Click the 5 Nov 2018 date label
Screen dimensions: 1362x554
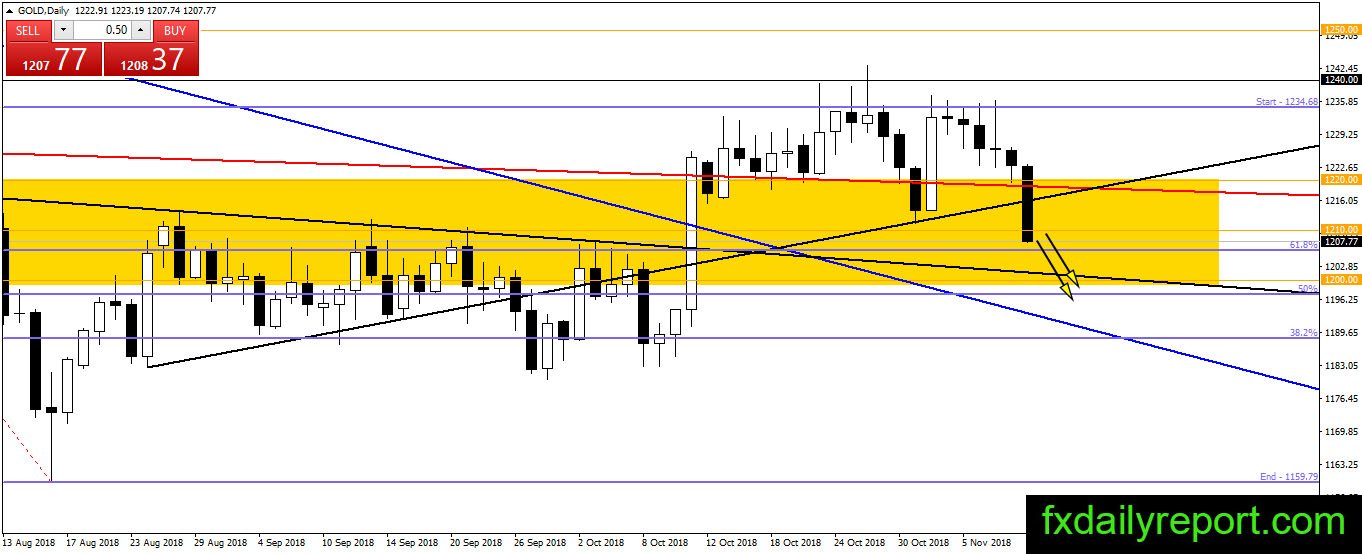tap(986, 542)
